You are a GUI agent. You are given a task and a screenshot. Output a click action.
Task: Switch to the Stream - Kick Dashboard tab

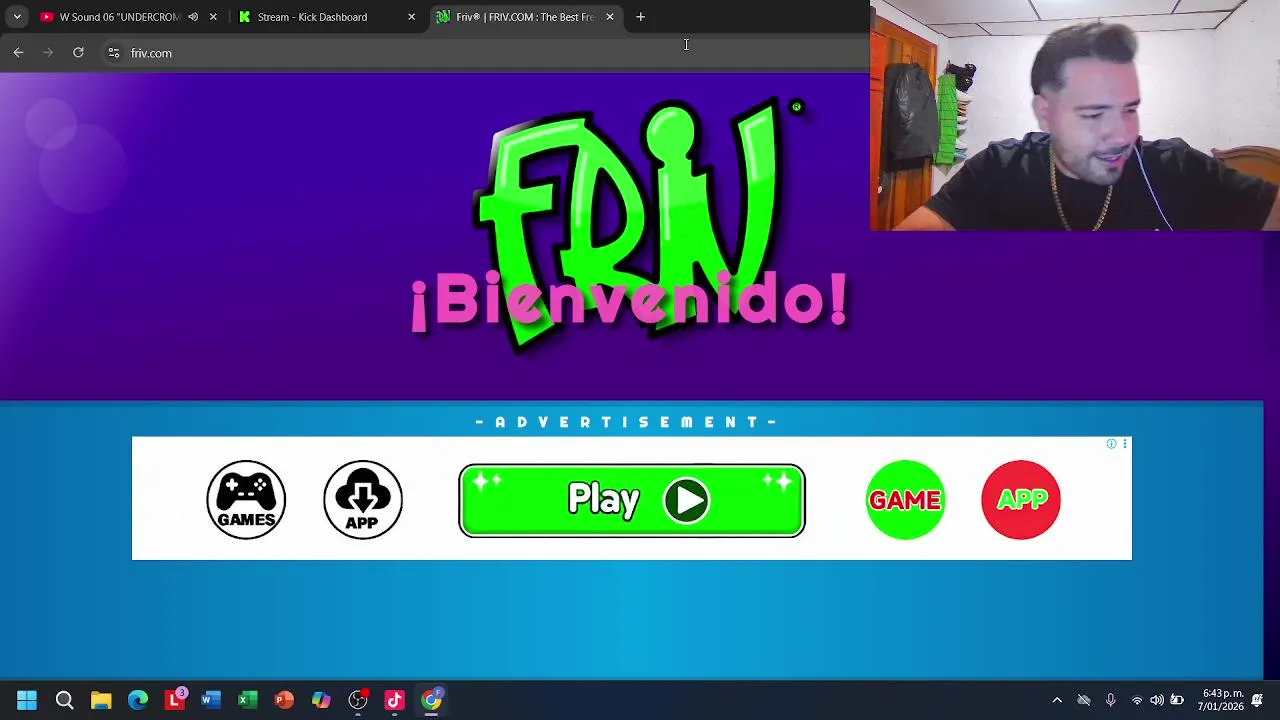coord(312,17)
